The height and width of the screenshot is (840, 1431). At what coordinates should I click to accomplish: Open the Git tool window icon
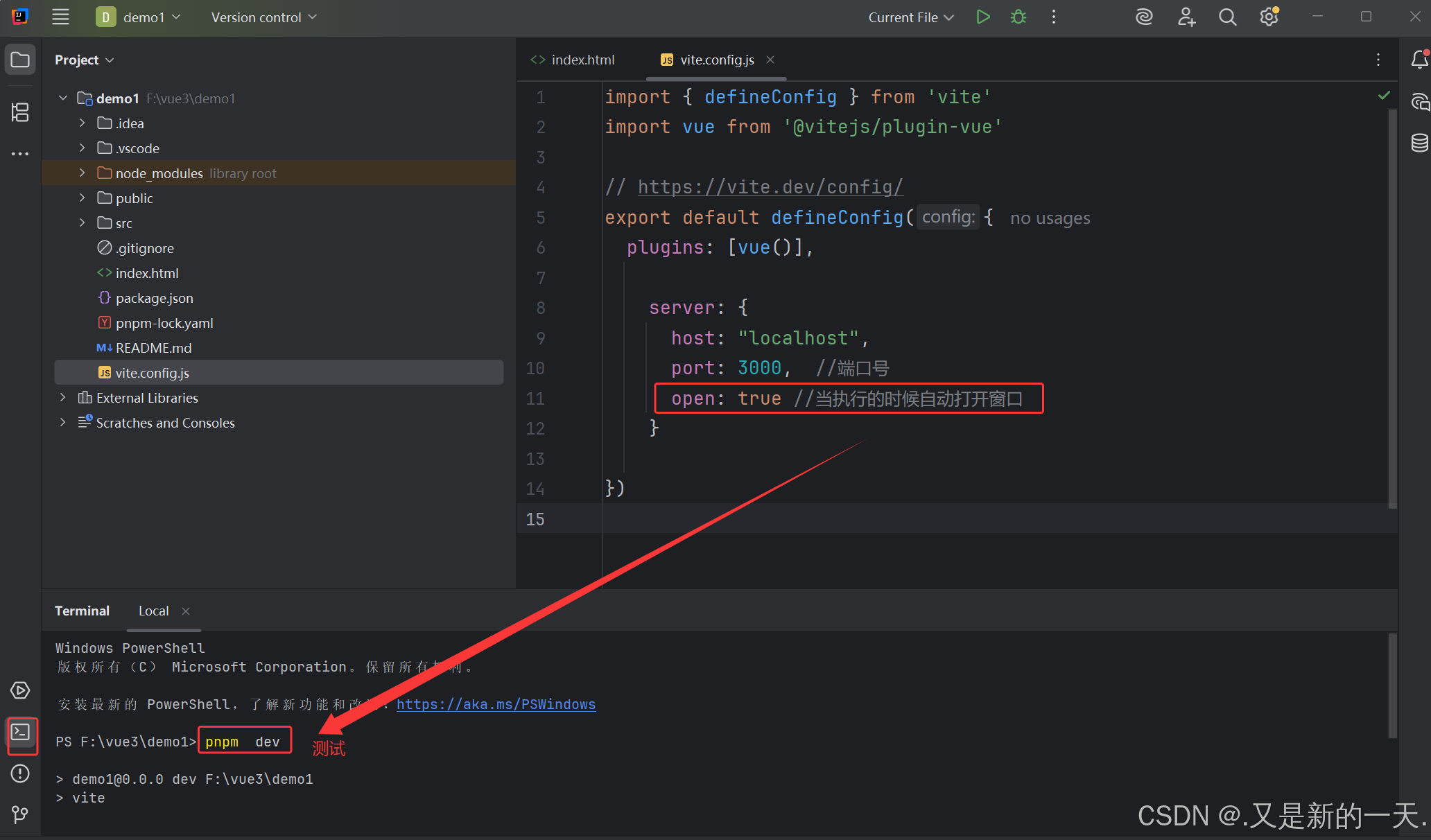pyautogui.click(x=20, y=814)
